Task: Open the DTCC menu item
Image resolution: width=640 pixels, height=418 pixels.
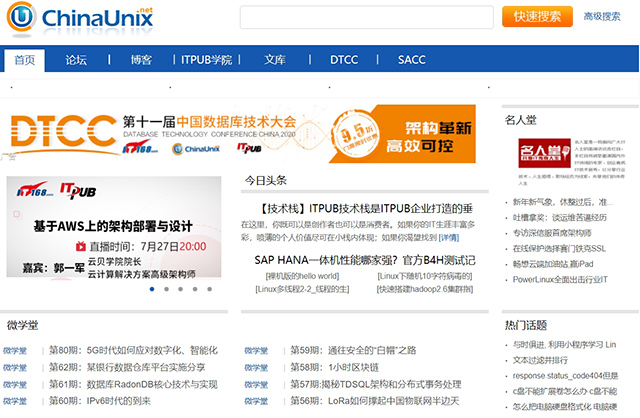Action: coord(344,60)
